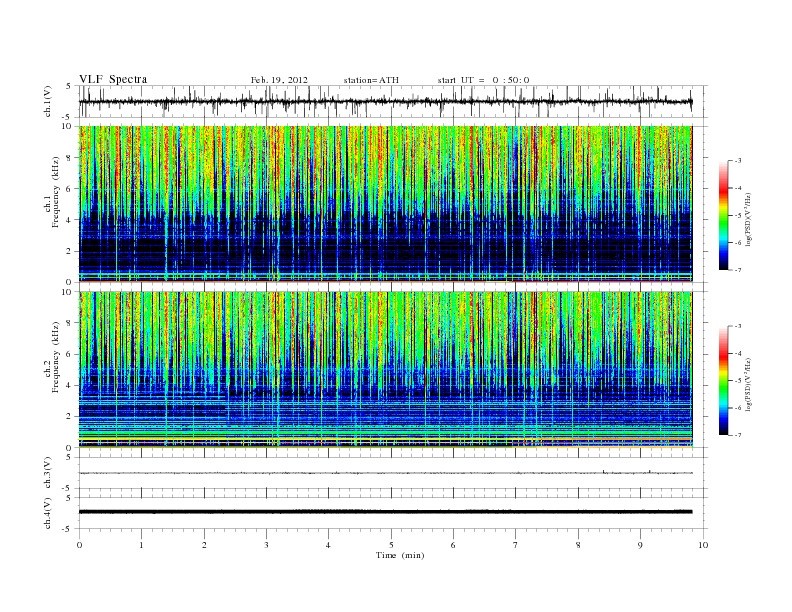Click the thick ch.4 voltage trace
The height and width of the screenshot is (612, 792).
click(x=385, y=512)
